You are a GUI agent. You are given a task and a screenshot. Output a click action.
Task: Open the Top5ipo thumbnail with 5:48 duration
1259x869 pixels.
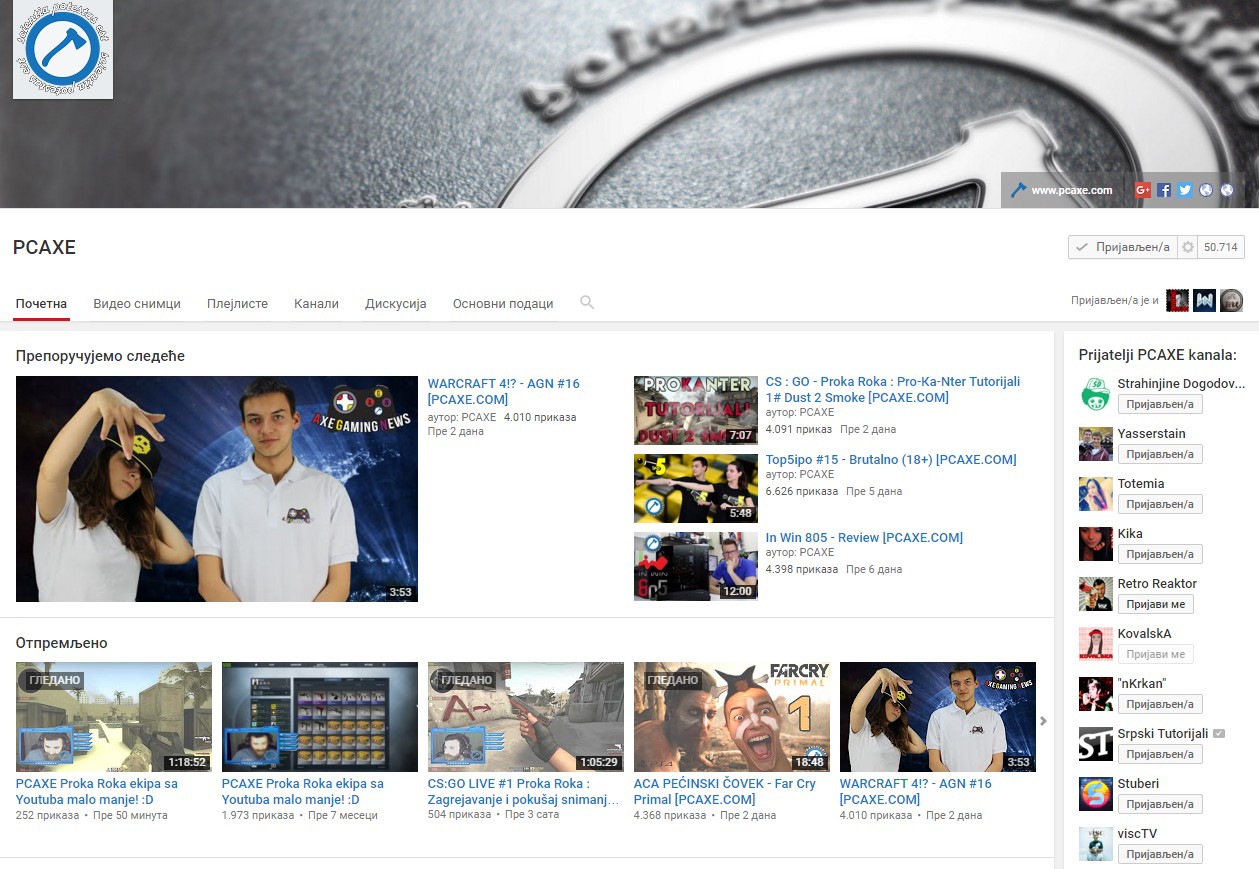click(696, 488)
